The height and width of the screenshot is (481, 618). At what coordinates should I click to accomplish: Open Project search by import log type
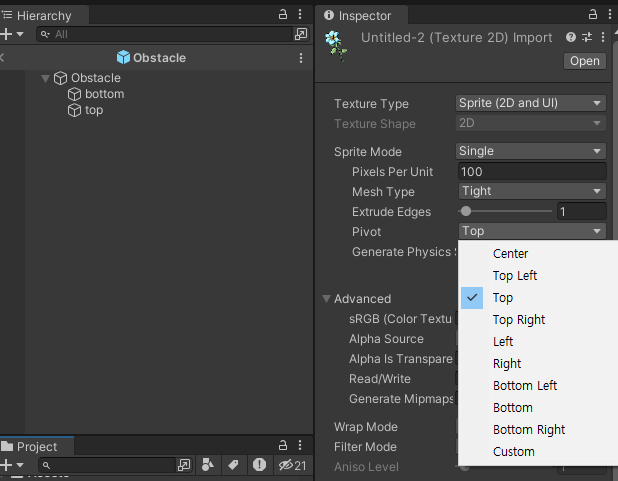coord(259,465)
